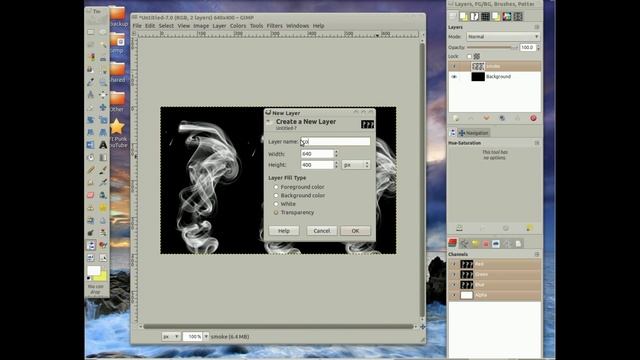This screenshot has height=360, width=640.
Task: Reset tool options to defaults
Action: point(529,228)
